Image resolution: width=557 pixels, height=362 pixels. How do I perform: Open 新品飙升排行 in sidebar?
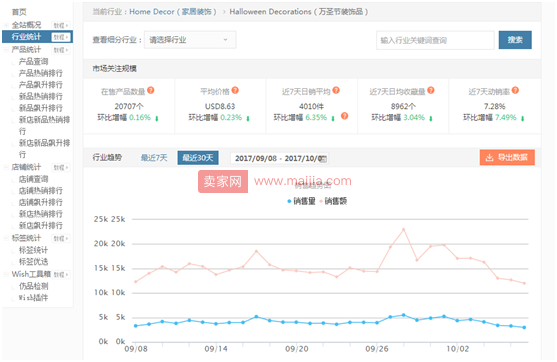(41, 108)
